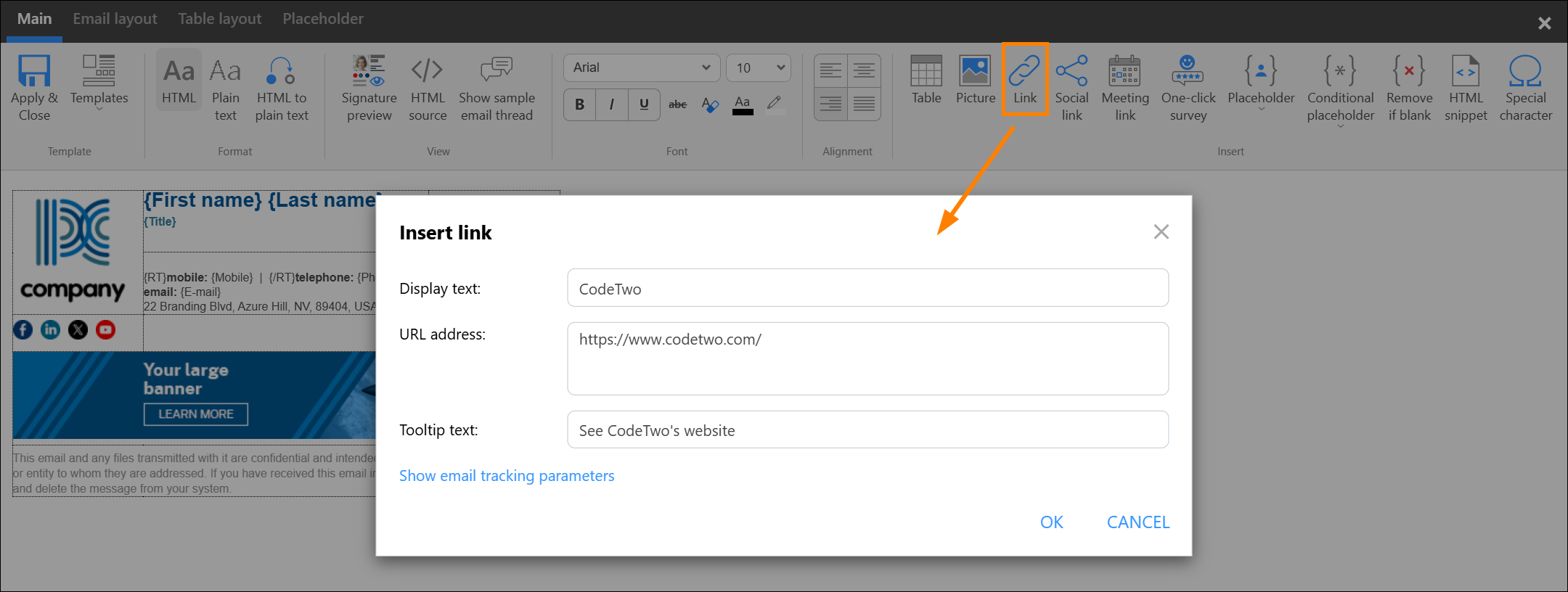Click the YouTube icon in signature
The width and height of the screenshot is (1568, 592).
tap(105, 330)
